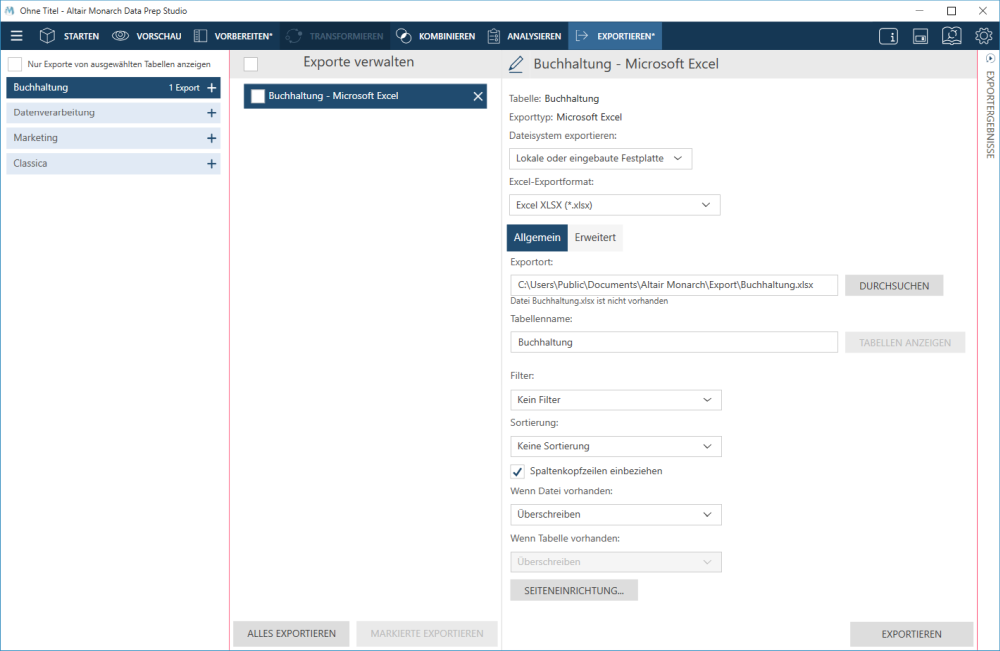Remove the Buchhaltung - Microsoft Excel export

[x=478, y=96]
